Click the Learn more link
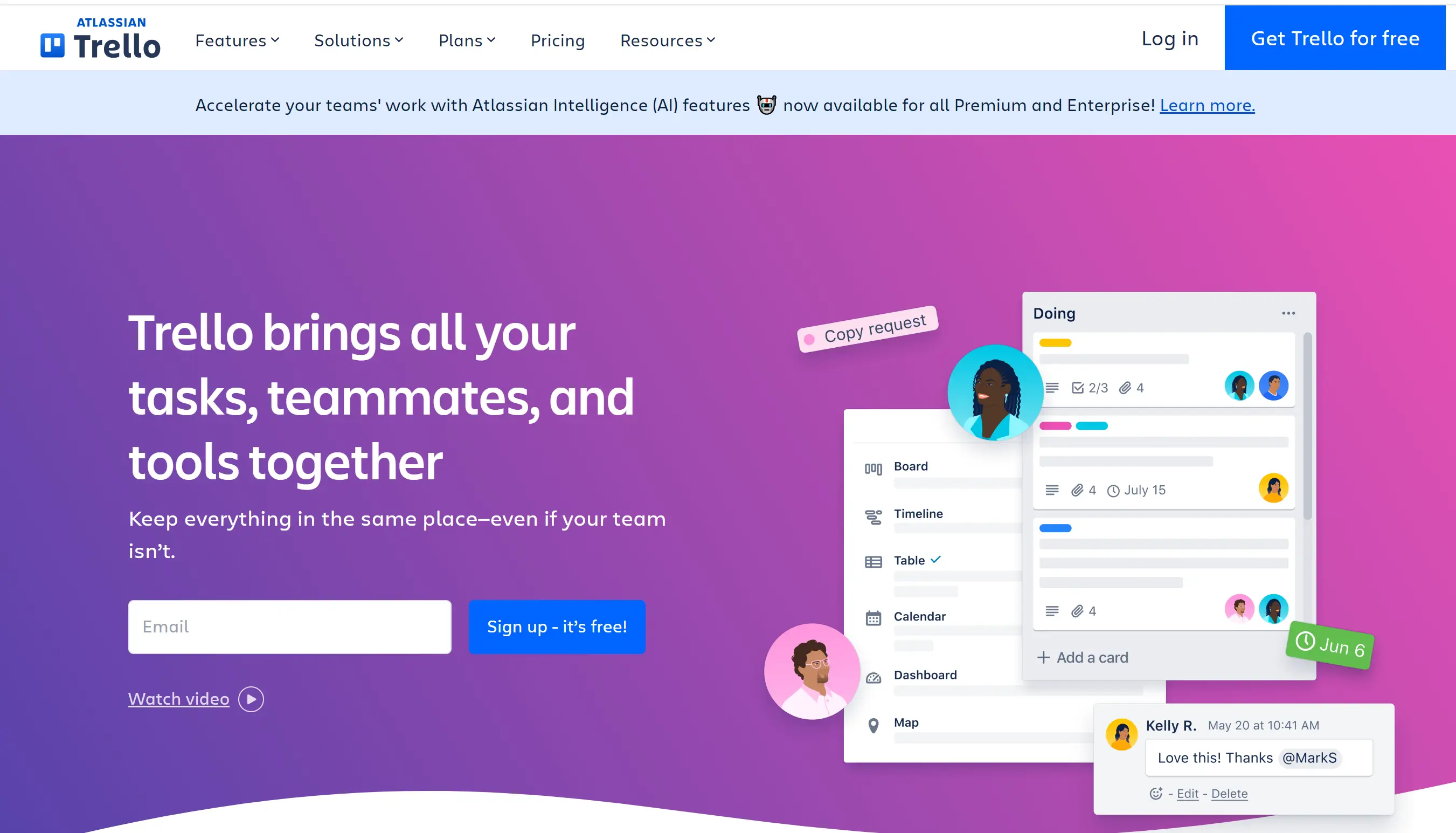1456x833 pixels. 1207,104
